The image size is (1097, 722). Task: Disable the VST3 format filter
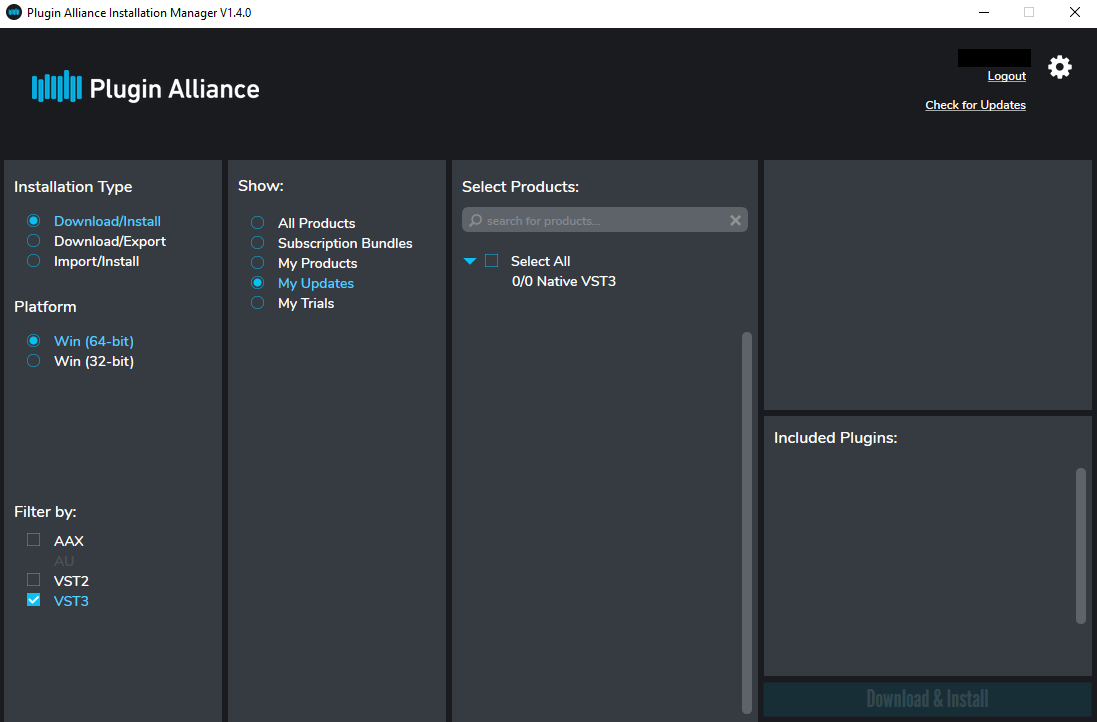(x=33, y=600)
